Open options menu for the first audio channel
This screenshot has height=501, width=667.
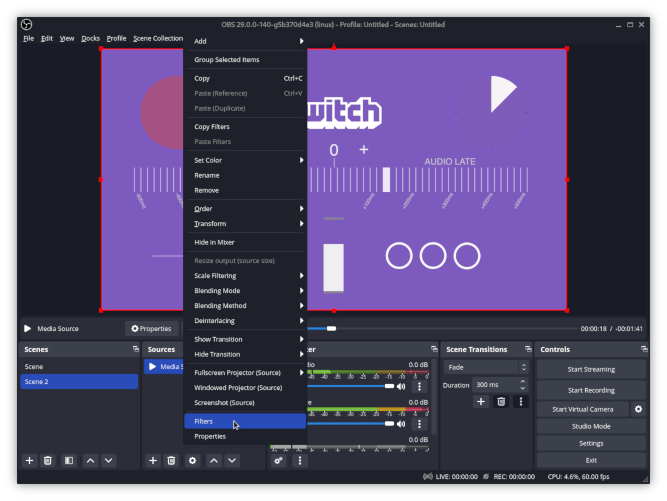coord(419,387)
